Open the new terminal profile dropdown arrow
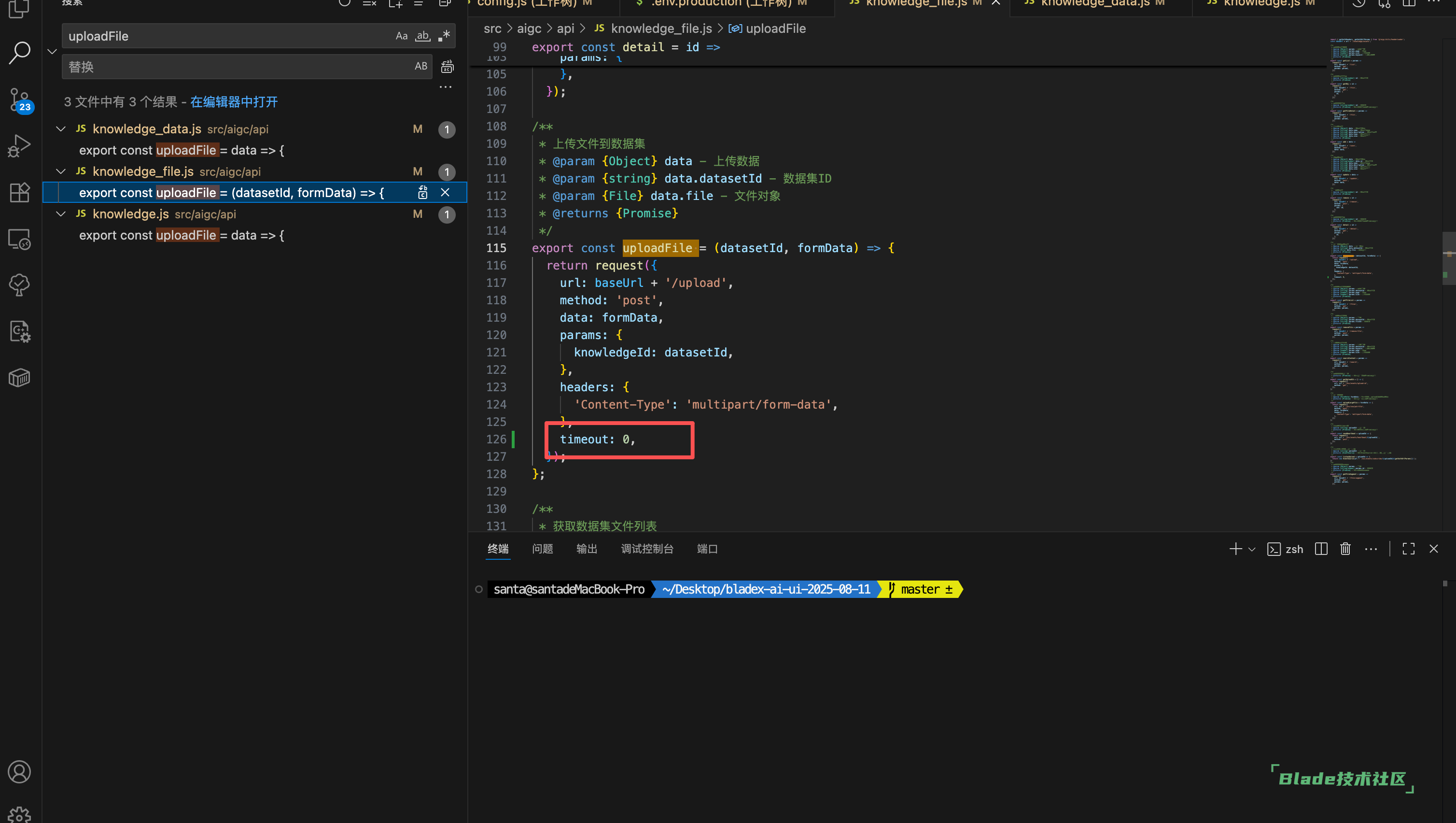The height and width of the screenshot is (823, 1456). pos(1251,549)
